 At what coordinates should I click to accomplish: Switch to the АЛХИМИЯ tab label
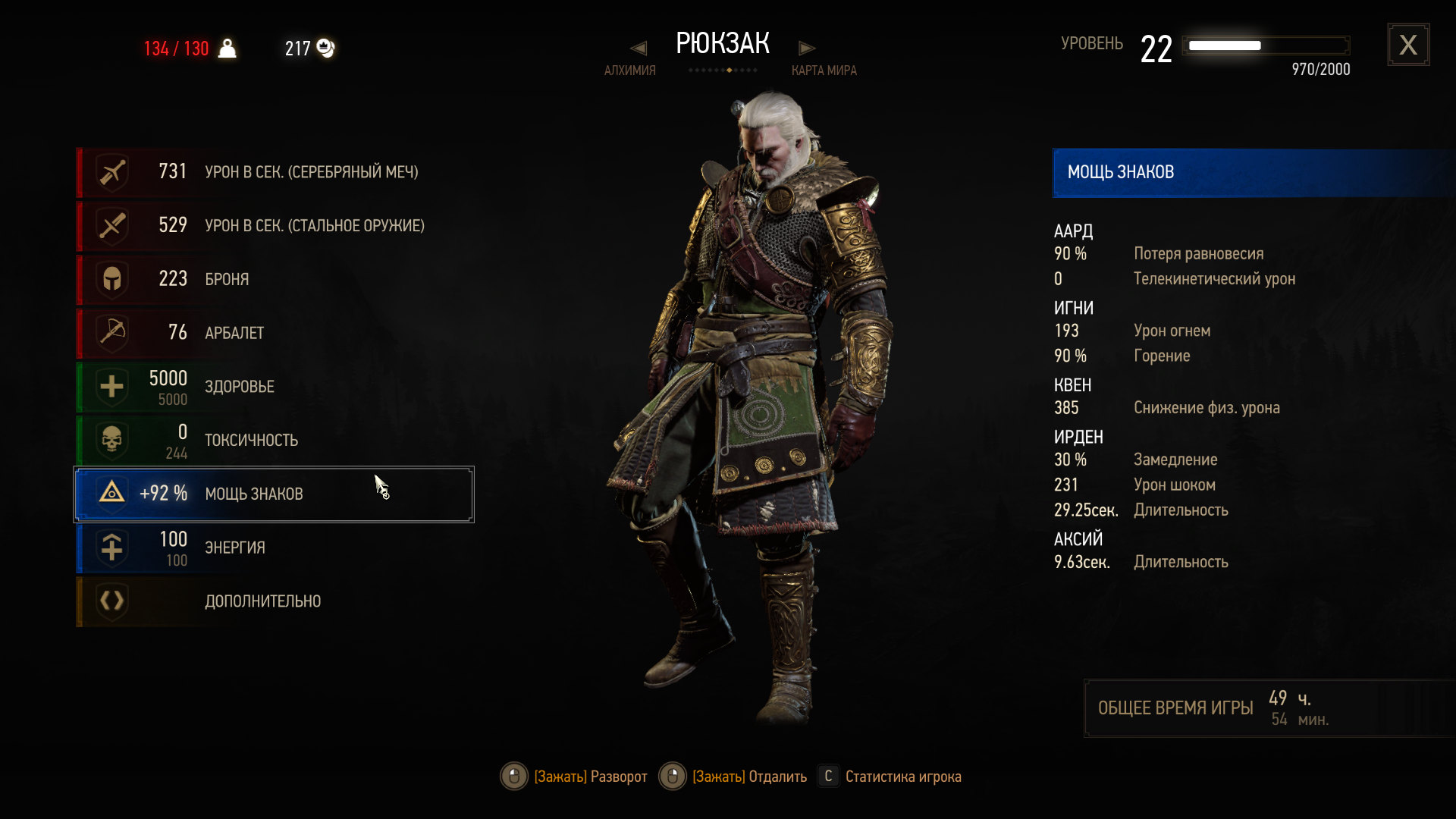point(629,71)
